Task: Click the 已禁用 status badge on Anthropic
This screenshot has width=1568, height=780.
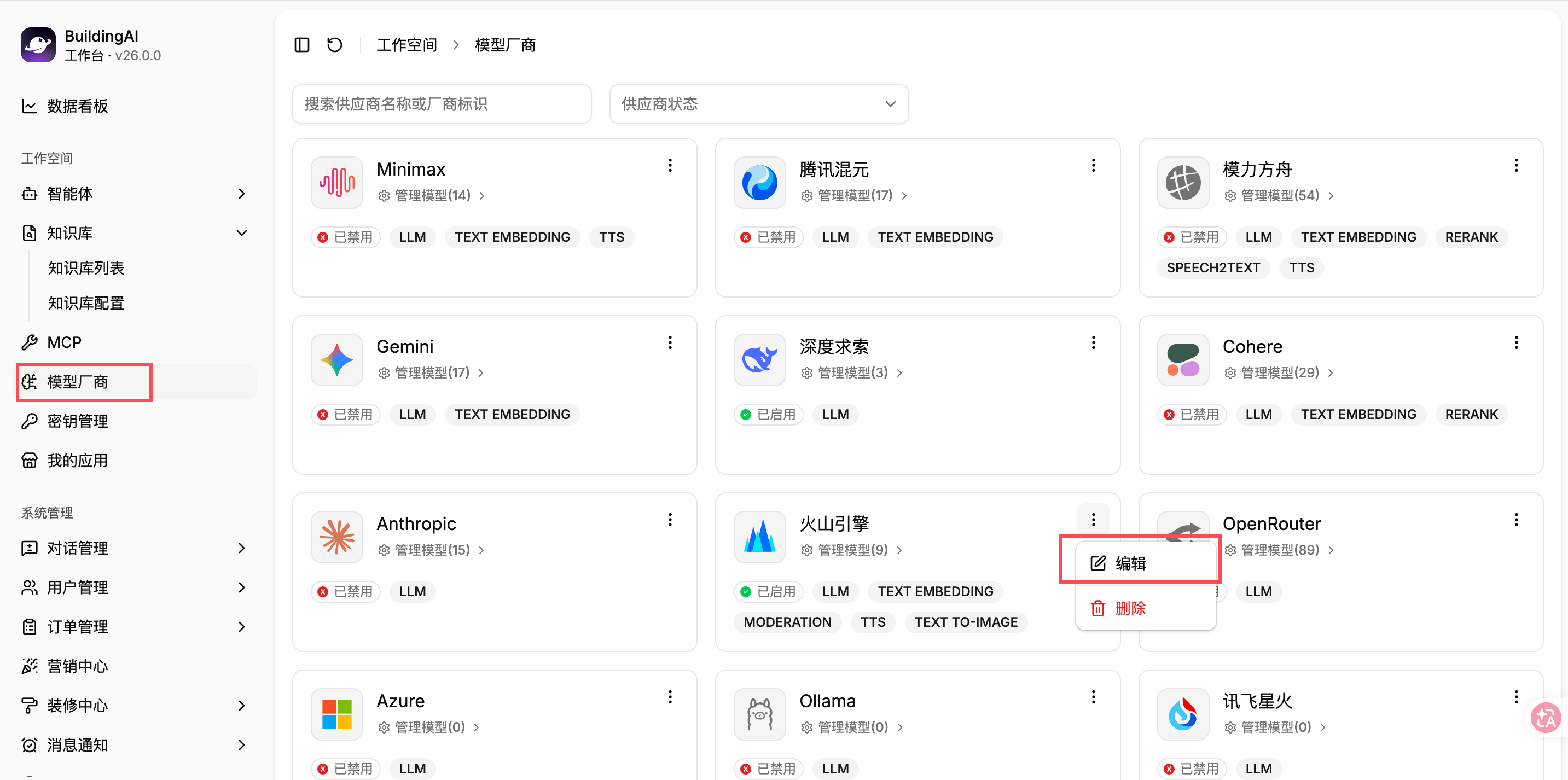Action: tap(346, 592)
